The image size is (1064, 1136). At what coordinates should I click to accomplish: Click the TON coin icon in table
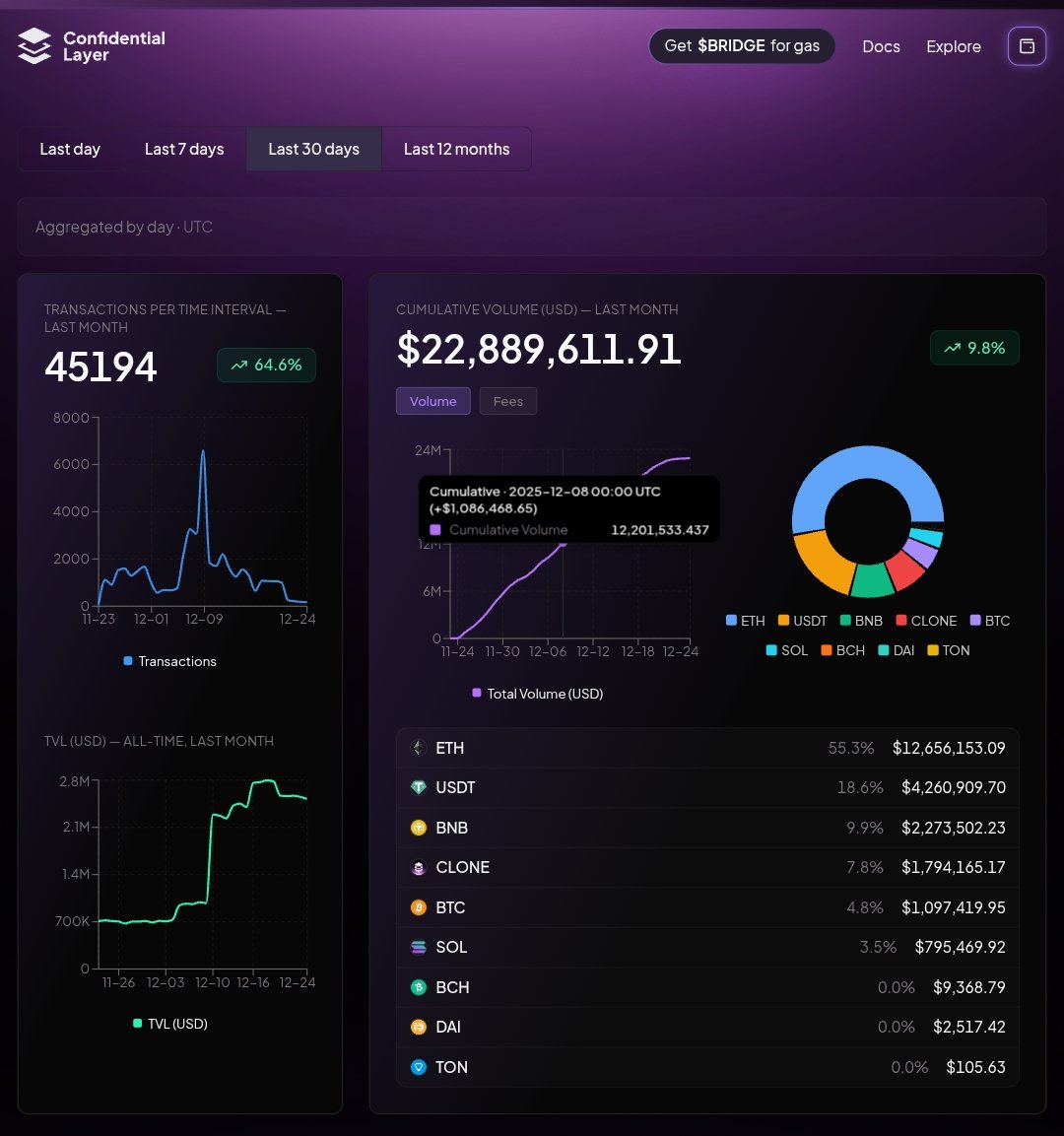[419, 1066]
